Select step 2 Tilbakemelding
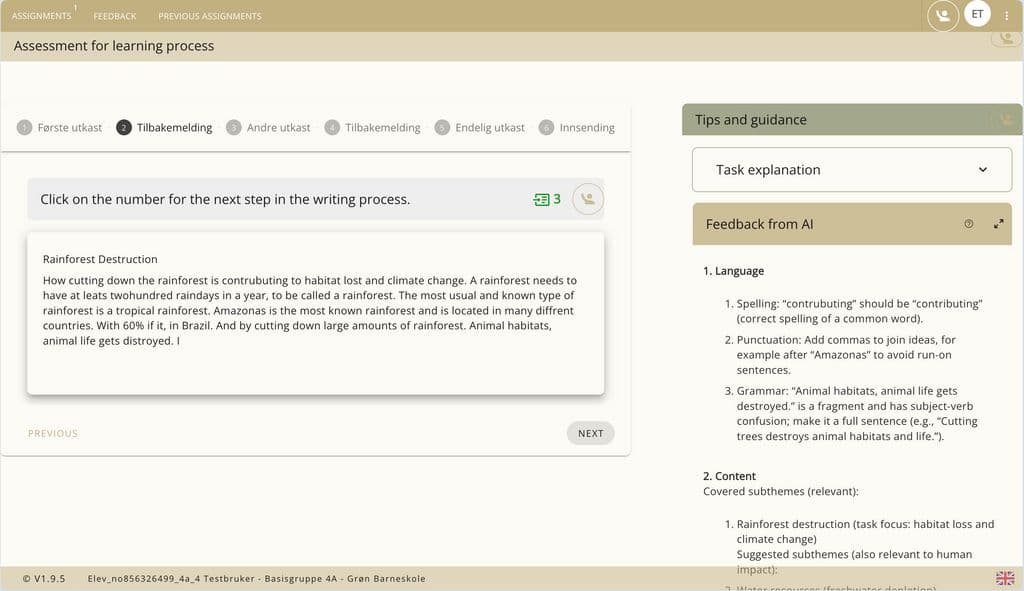1024x591 pixels. click(165, 127)
